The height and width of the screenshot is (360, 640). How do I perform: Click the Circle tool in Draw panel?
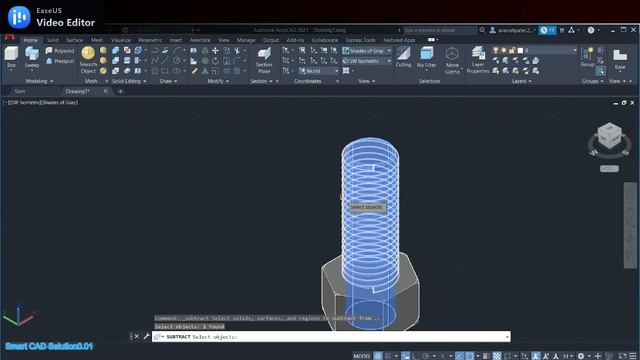pos(176,60)
